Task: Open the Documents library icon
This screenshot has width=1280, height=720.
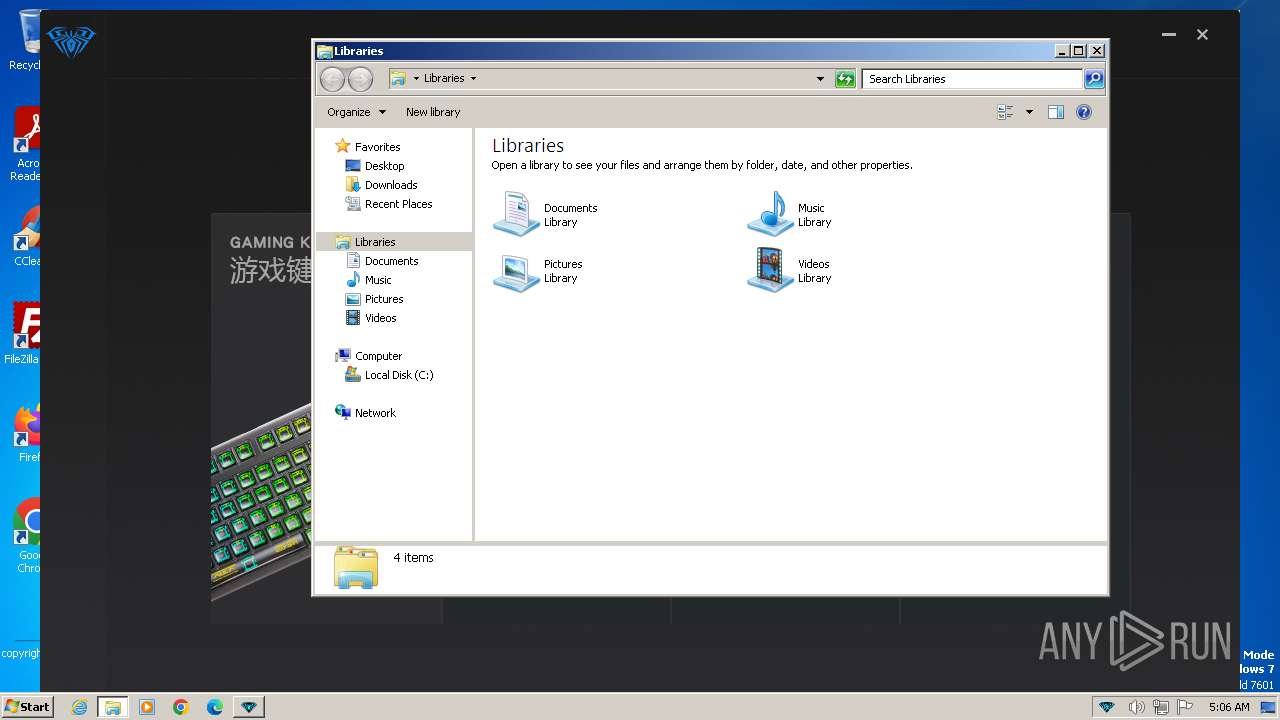Action: (x=517, y=214)
